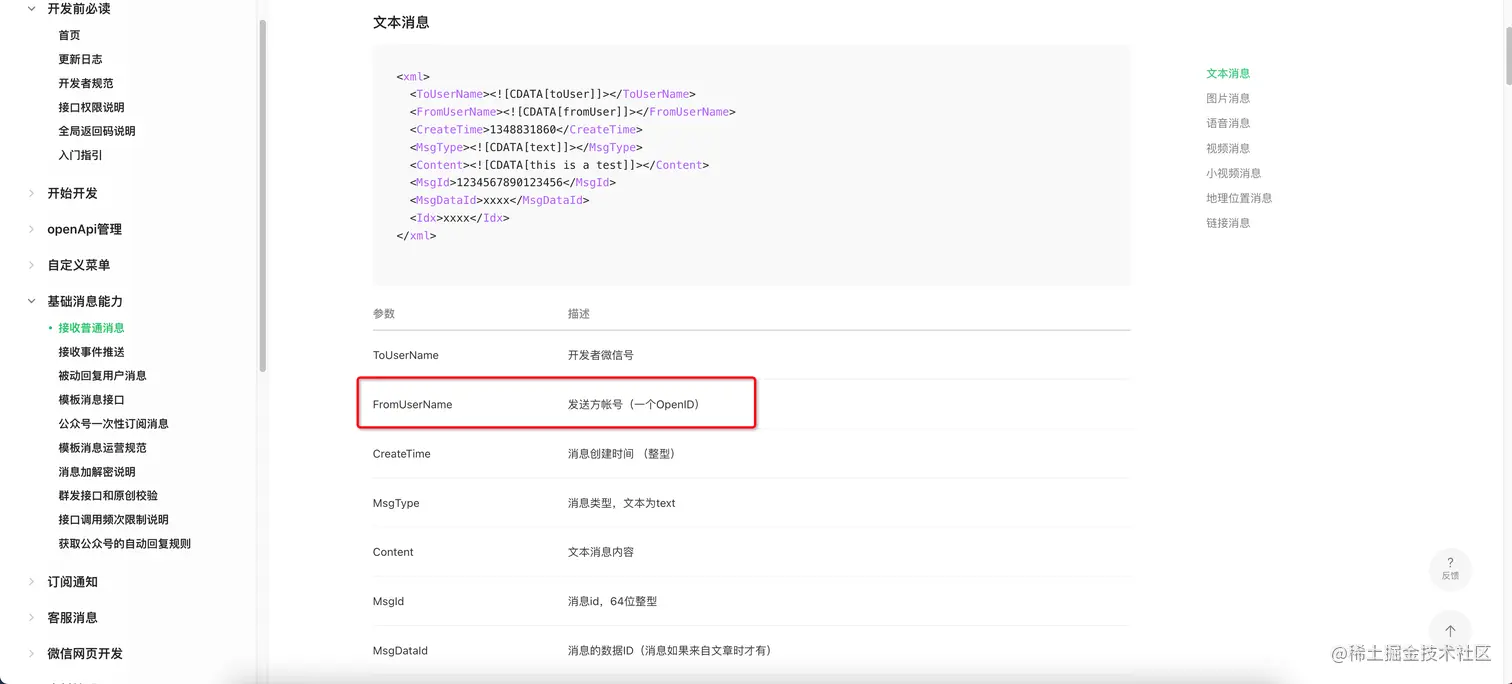Open 公众号一次性订阅消息 page
Viewport: 1512px width, 684px height.
113,424
